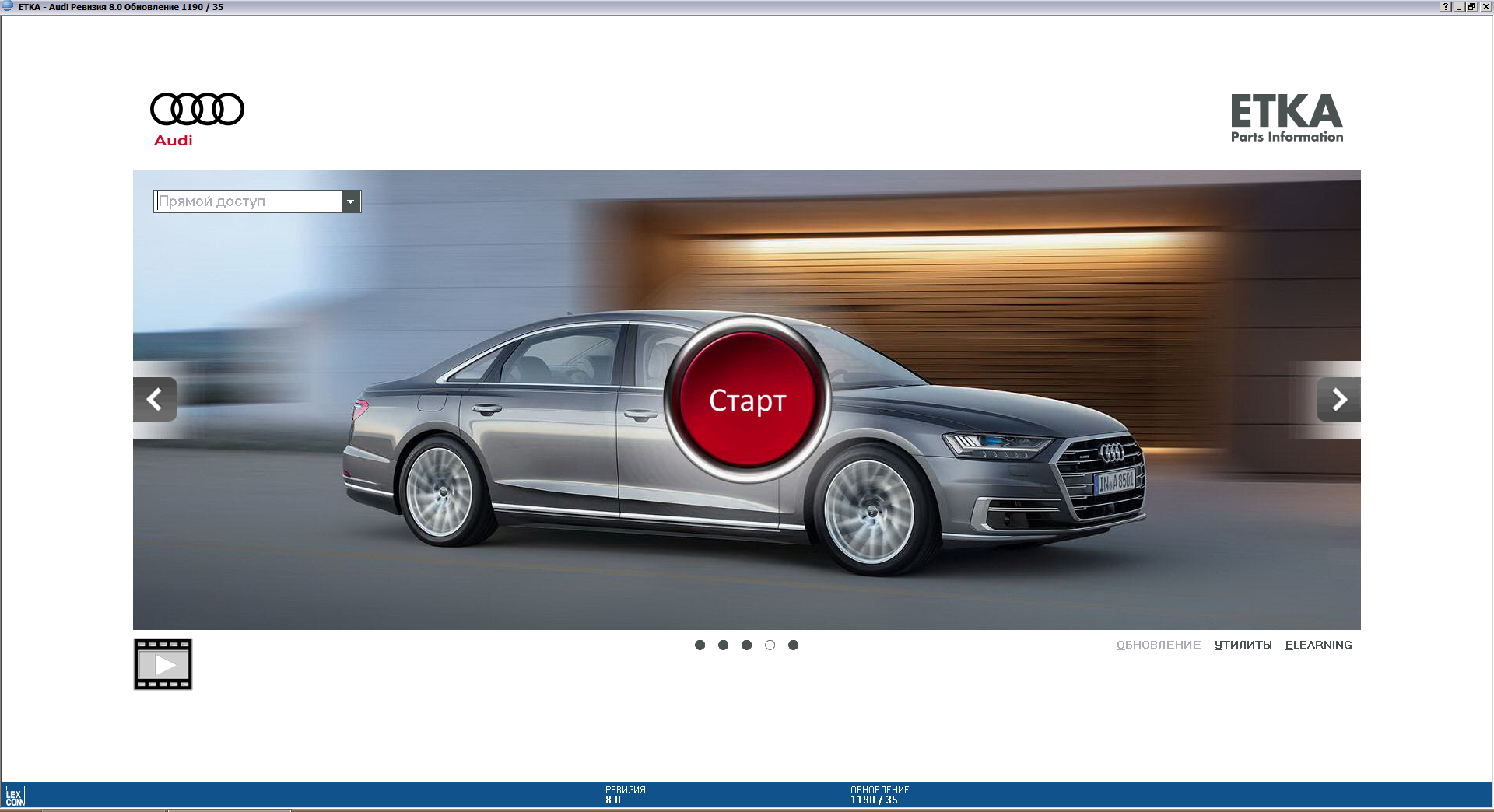Select the third carousel dot
This screenshot has width=1494, height=812.
pyautogui.click(x=746, y=645)
